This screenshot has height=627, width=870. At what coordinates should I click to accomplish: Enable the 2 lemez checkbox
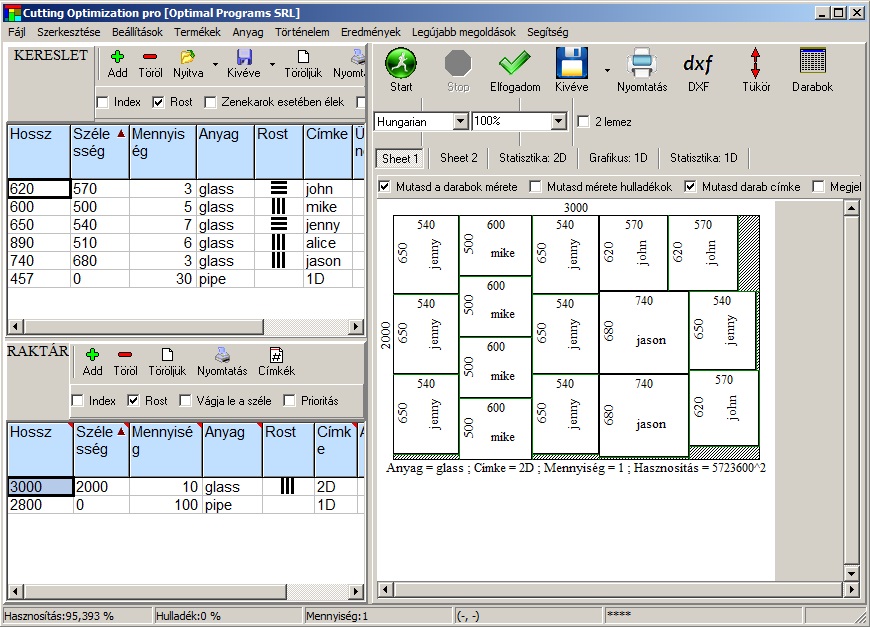pyautogui.click(x=584, y=122)
